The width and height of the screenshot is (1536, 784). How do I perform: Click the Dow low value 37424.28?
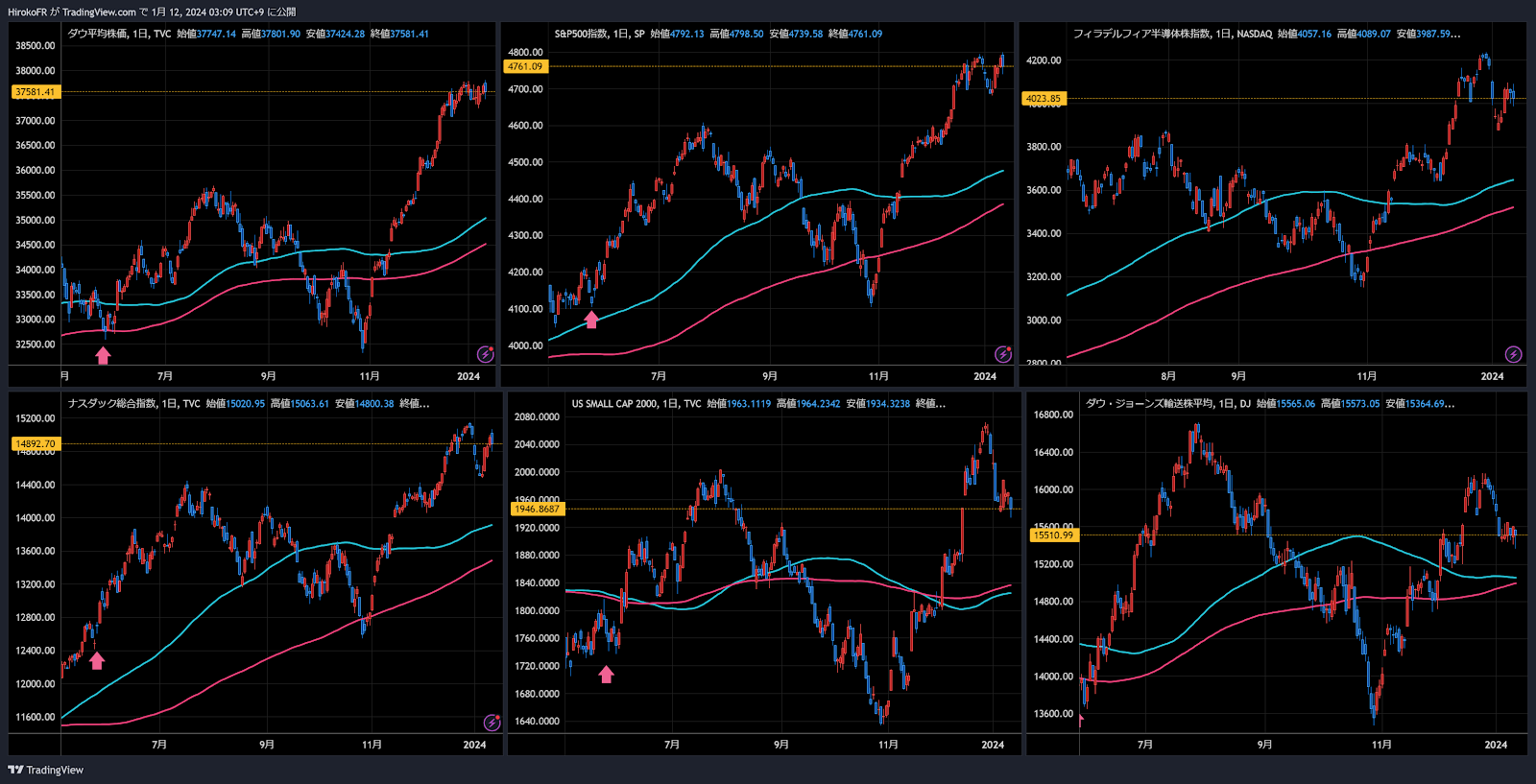pyautogui.click(x=345, y=34)
